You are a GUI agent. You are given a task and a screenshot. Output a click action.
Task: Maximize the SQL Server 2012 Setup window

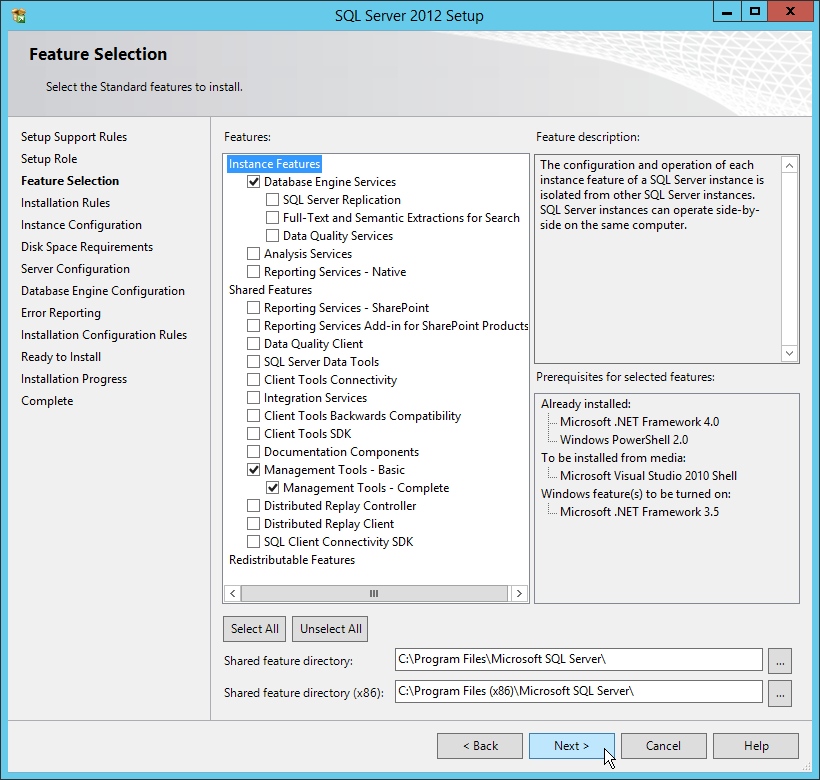(x=755, y=12)
